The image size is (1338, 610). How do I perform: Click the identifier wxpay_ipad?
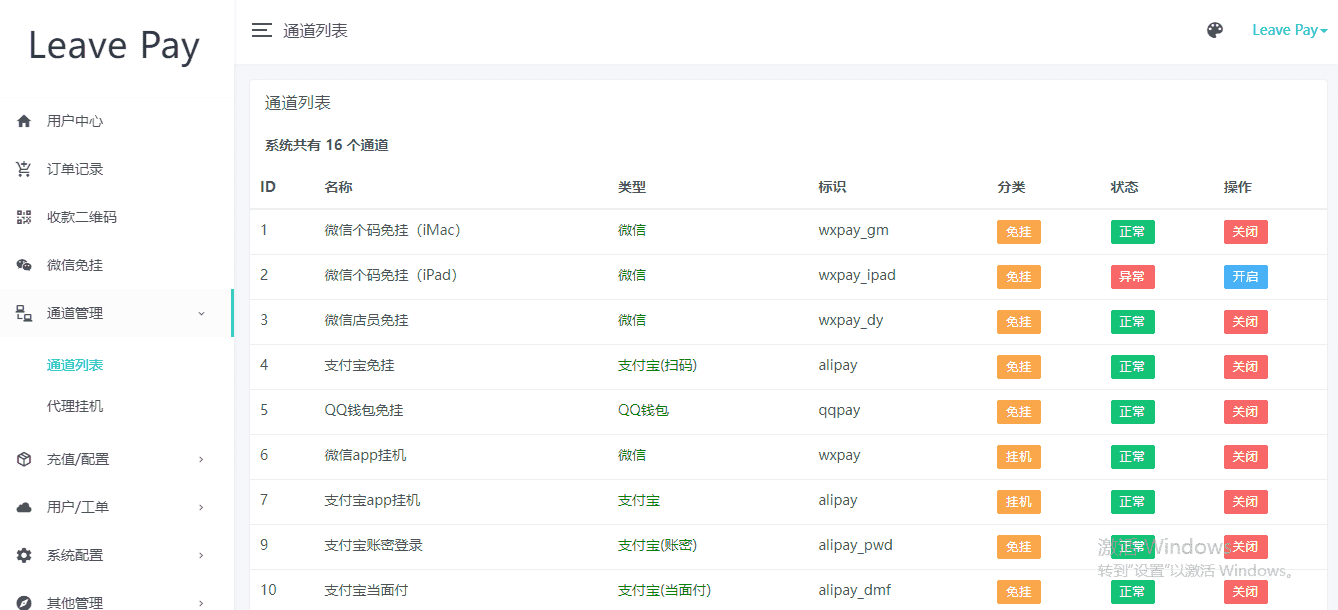[x=857, y=275]
